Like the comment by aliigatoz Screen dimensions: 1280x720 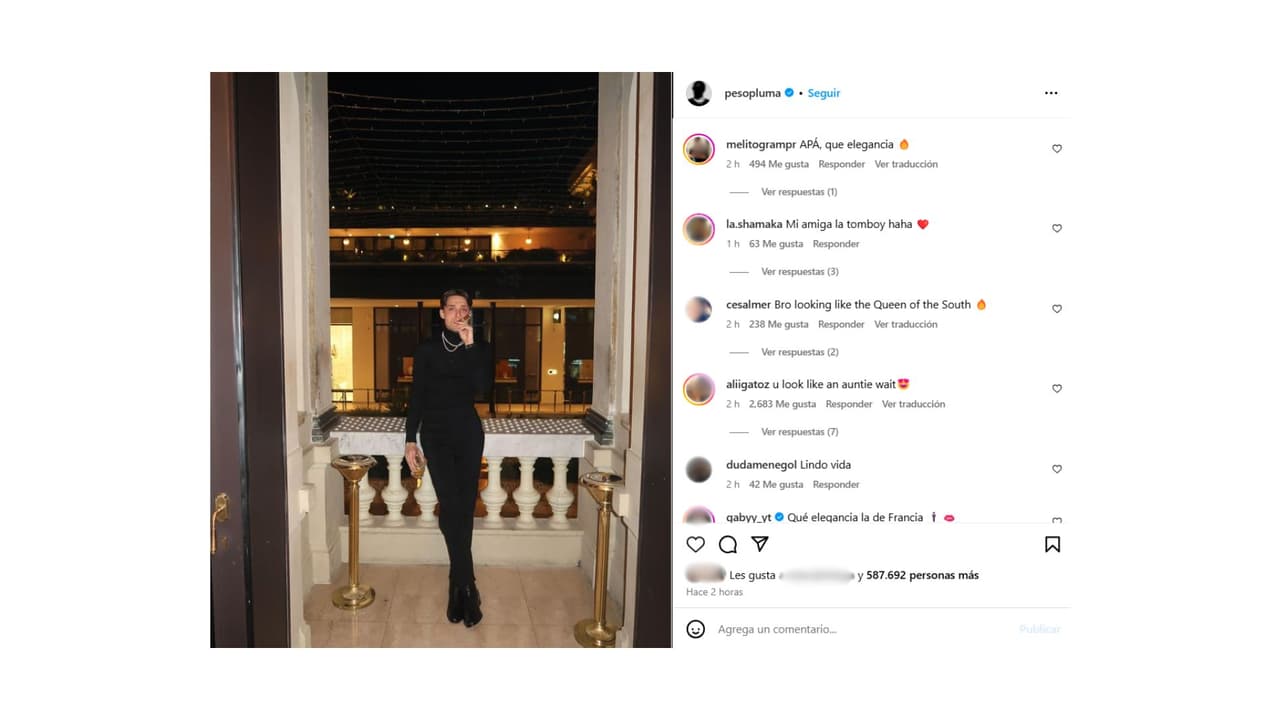pyautogui.click(x=1057, y=389)
